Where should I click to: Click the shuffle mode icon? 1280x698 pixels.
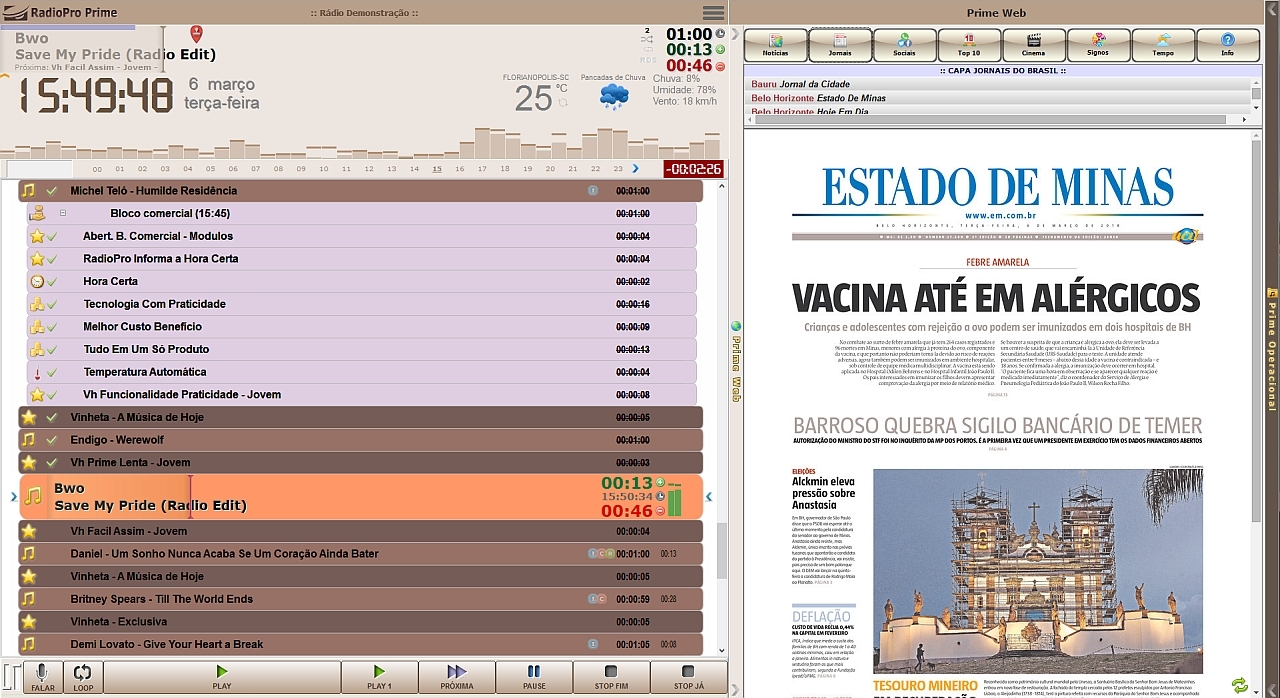647,41
